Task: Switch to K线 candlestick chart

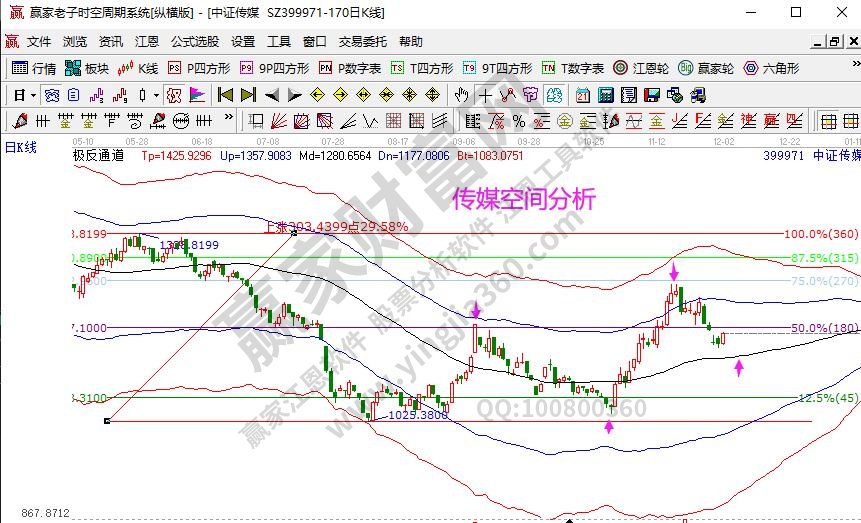Action: tap(138, 69)
